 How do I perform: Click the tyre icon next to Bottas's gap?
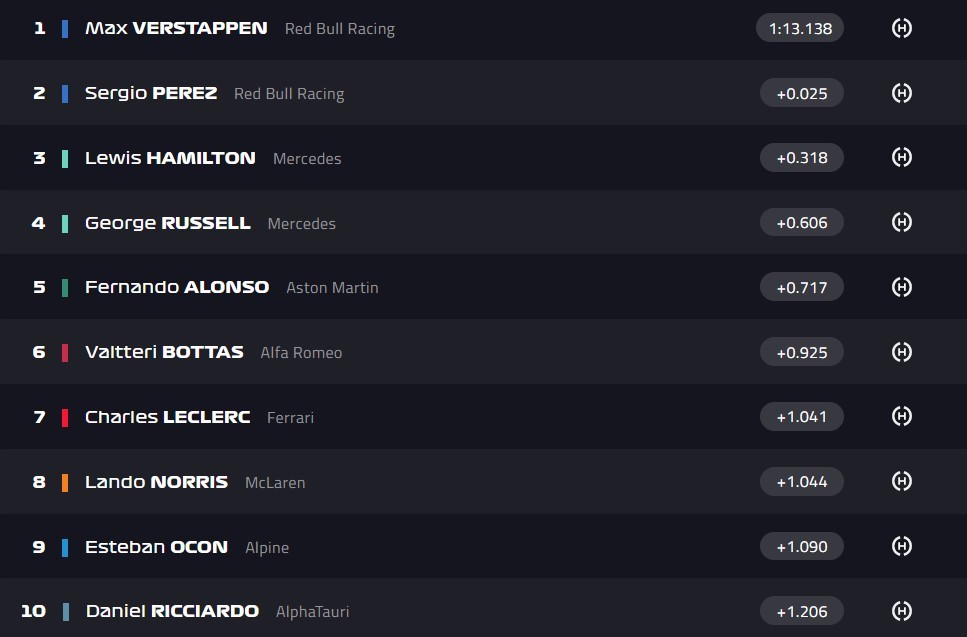tap(901, 352)
